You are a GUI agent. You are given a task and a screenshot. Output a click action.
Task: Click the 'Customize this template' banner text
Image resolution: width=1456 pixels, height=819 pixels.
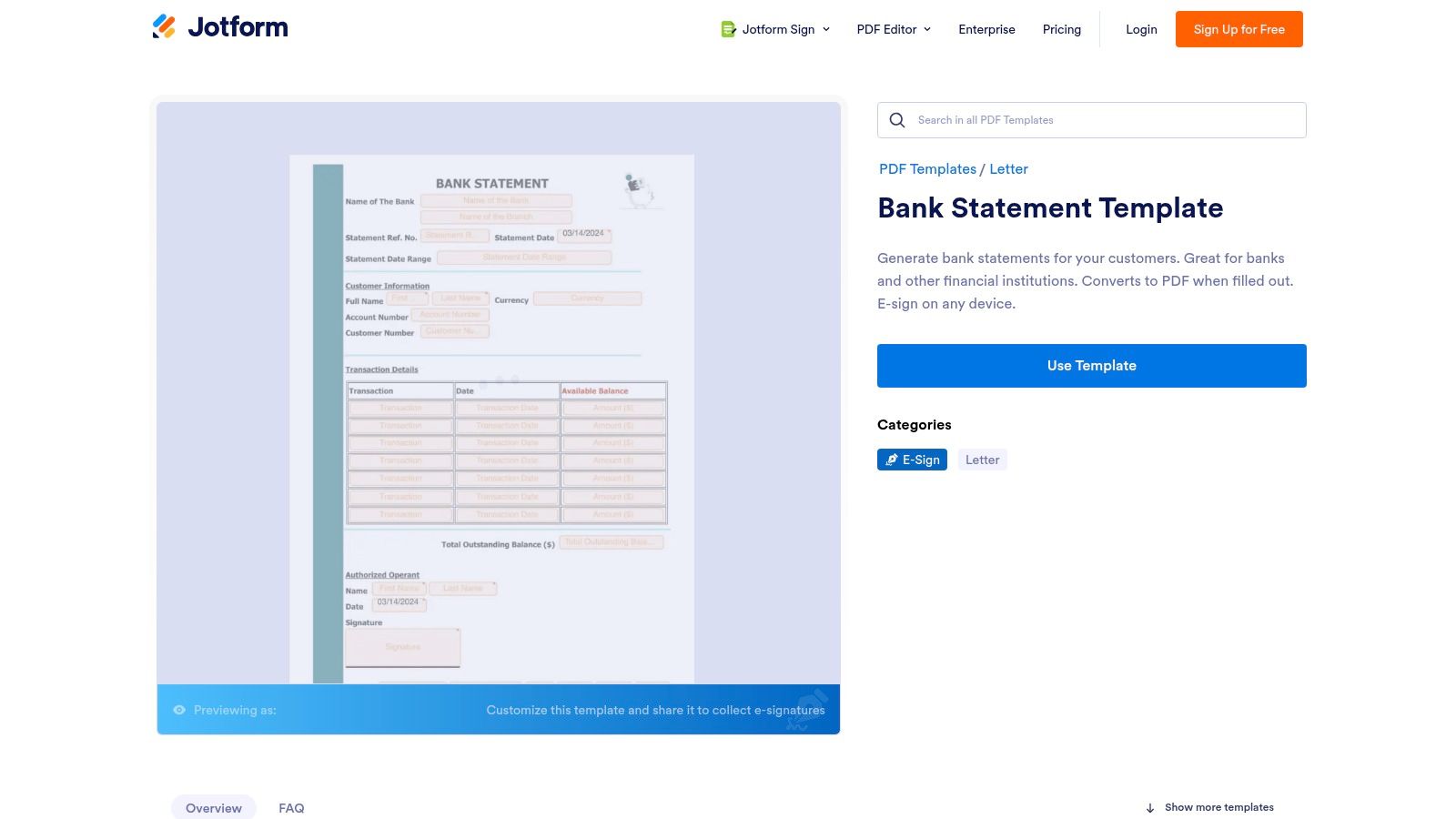(655, 710)
